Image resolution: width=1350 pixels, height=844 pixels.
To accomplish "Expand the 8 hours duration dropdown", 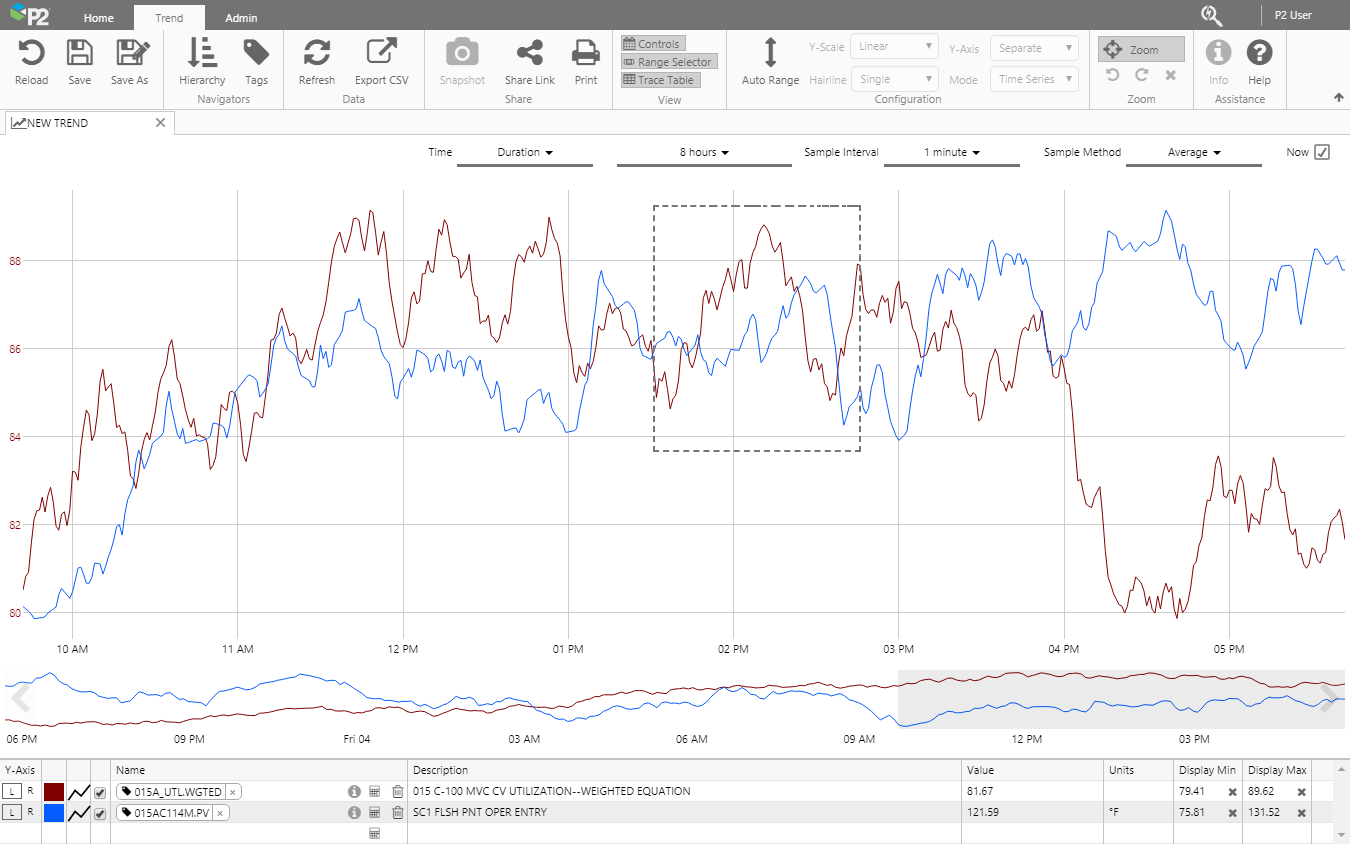I will (704, 152).
